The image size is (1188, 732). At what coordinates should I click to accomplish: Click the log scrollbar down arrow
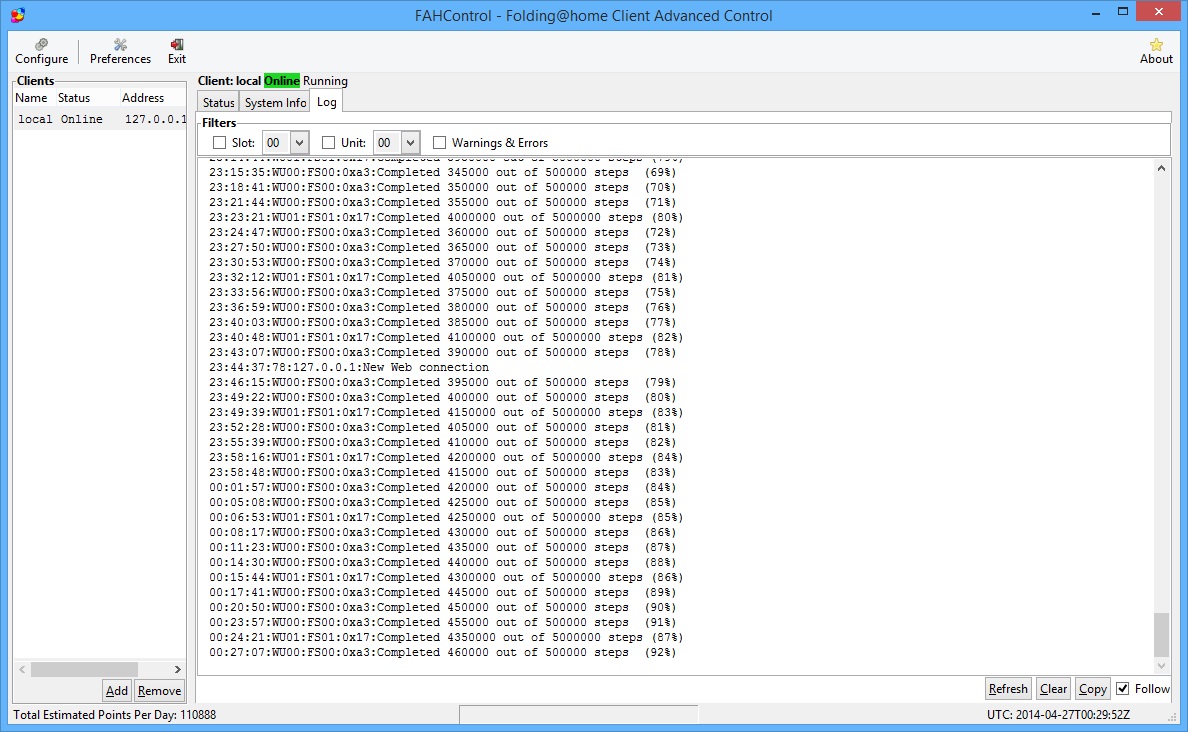click(x=1161, y=666)
